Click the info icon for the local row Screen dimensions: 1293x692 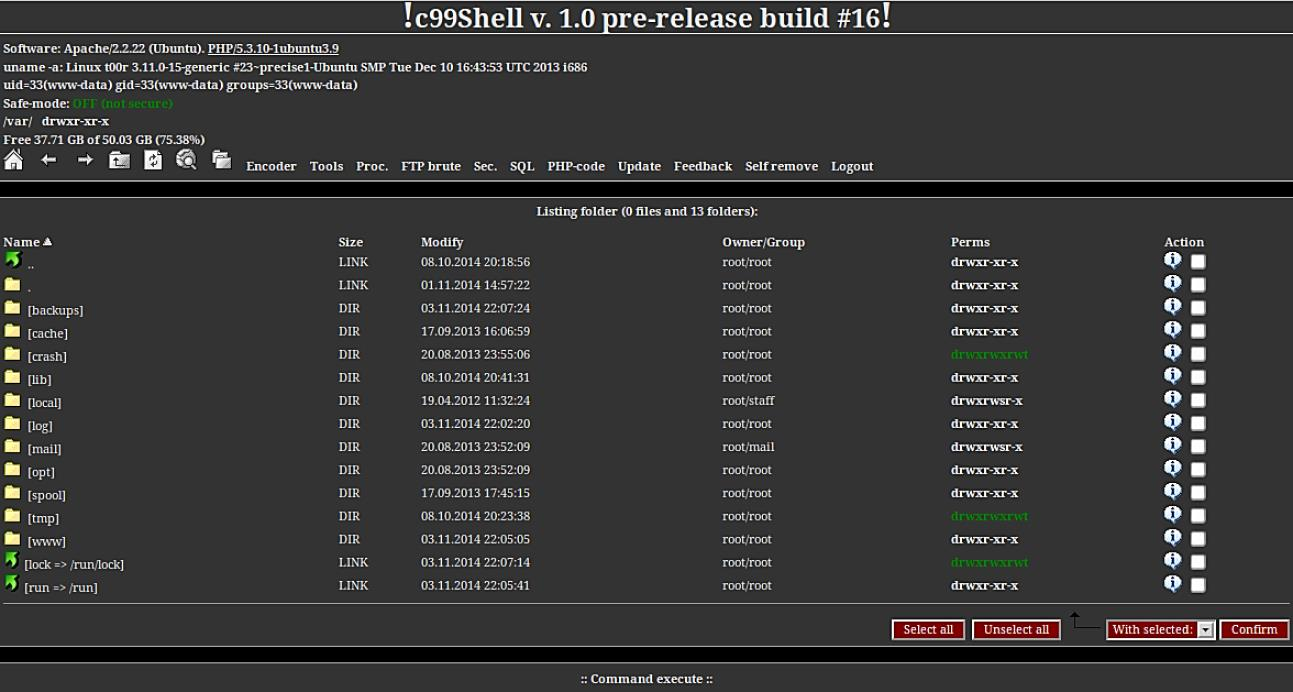pyautogui.click(x=1173, y=399)
